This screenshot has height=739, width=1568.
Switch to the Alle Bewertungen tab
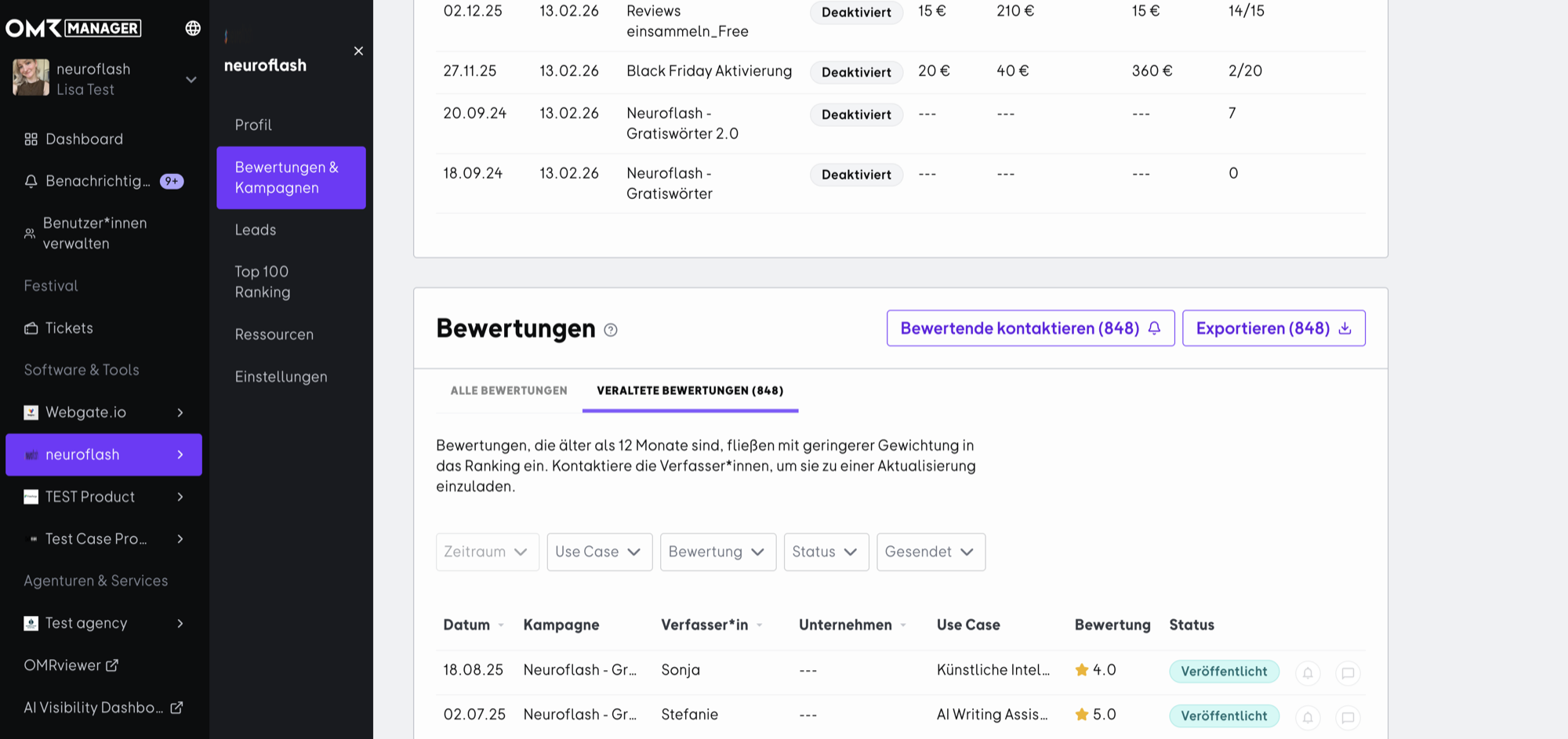click(509, 390)
